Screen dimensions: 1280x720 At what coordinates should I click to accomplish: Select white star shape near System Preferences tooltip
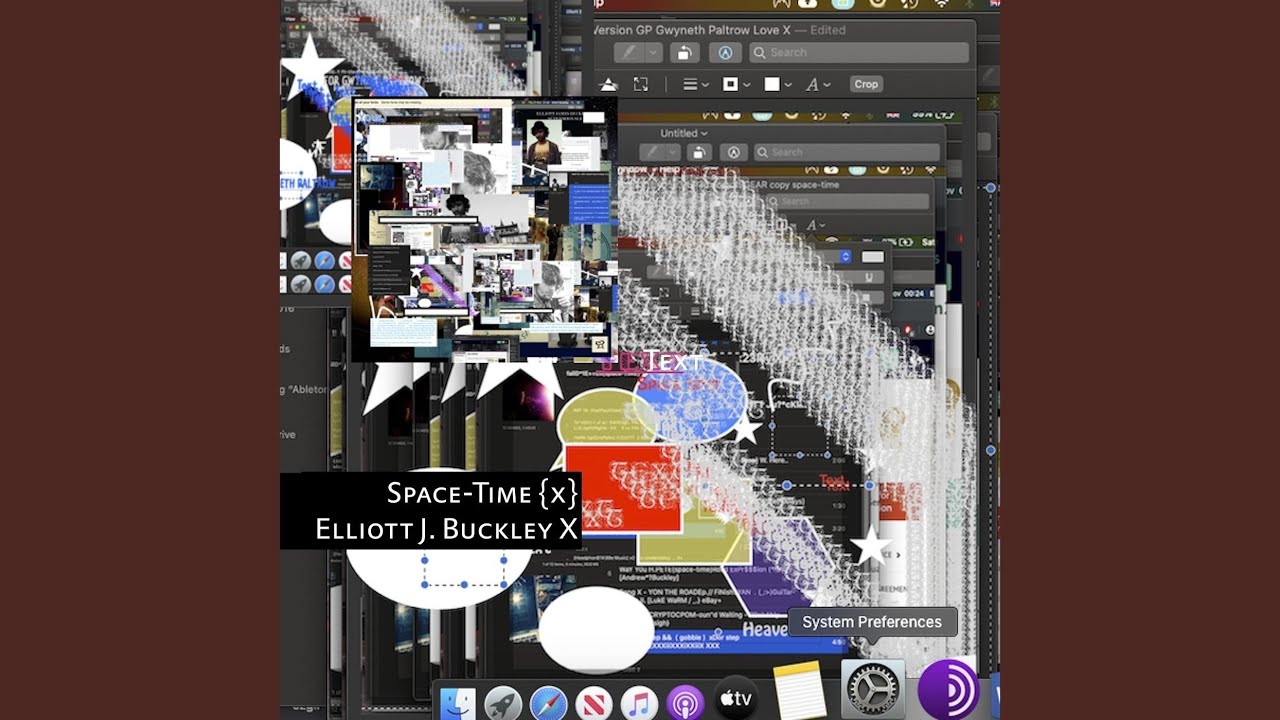871,548
